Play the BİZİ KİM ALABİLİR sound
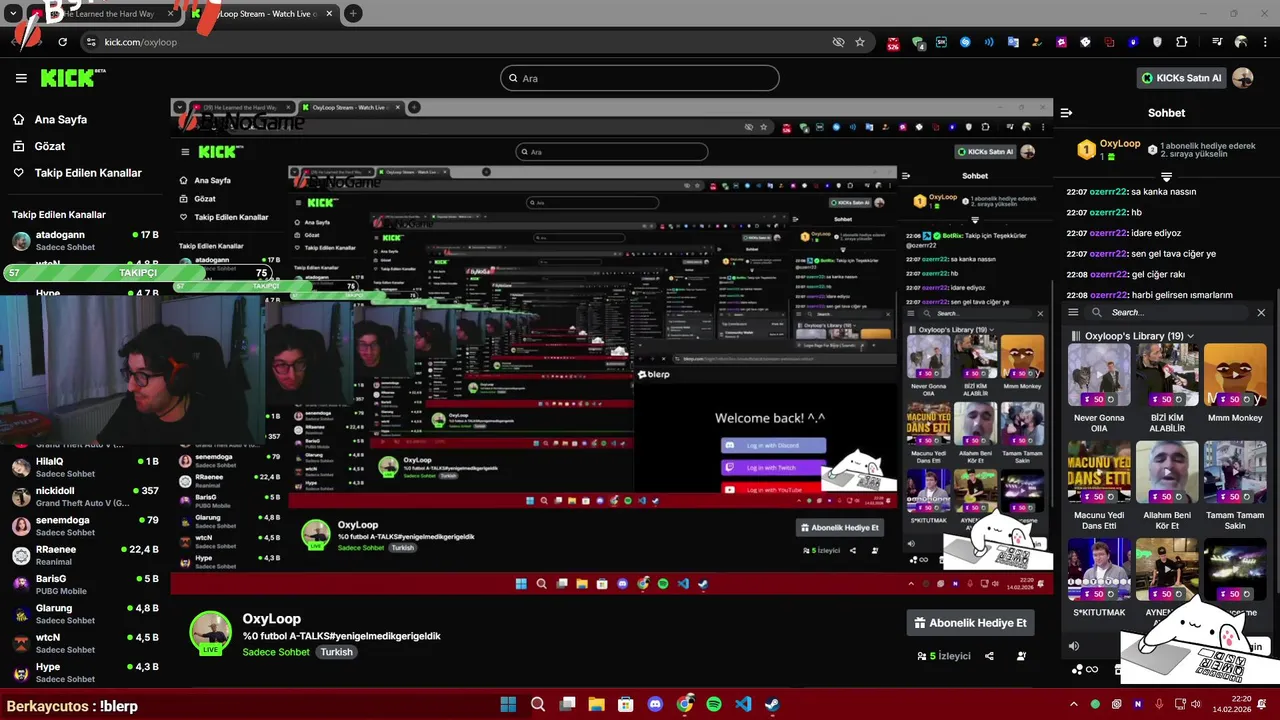This screenshot has height=720, width=1280. (x=1167, y=374)
